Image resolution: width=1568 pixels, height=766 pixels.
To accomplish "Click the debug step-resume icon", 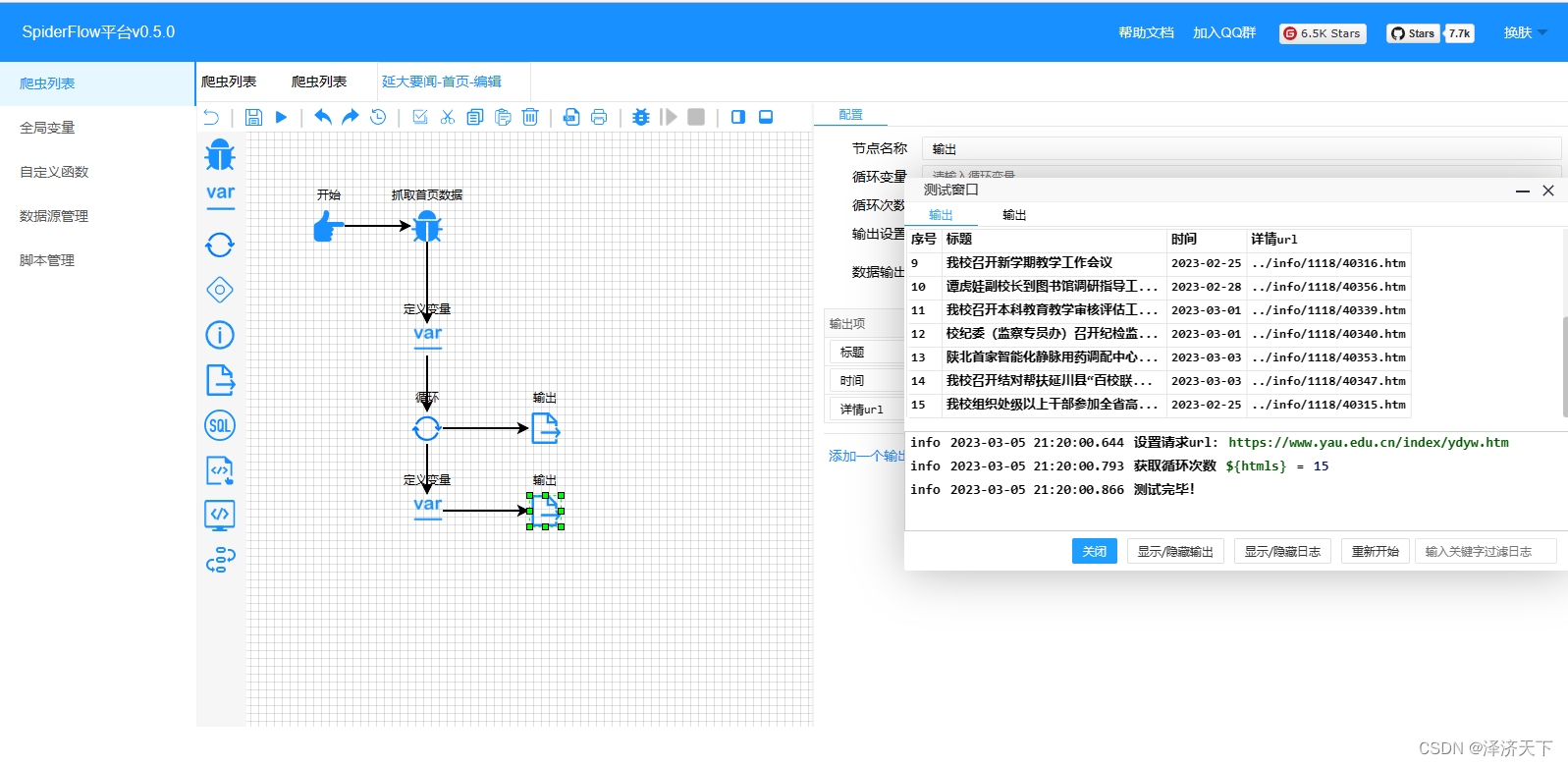I will point(669,117).
